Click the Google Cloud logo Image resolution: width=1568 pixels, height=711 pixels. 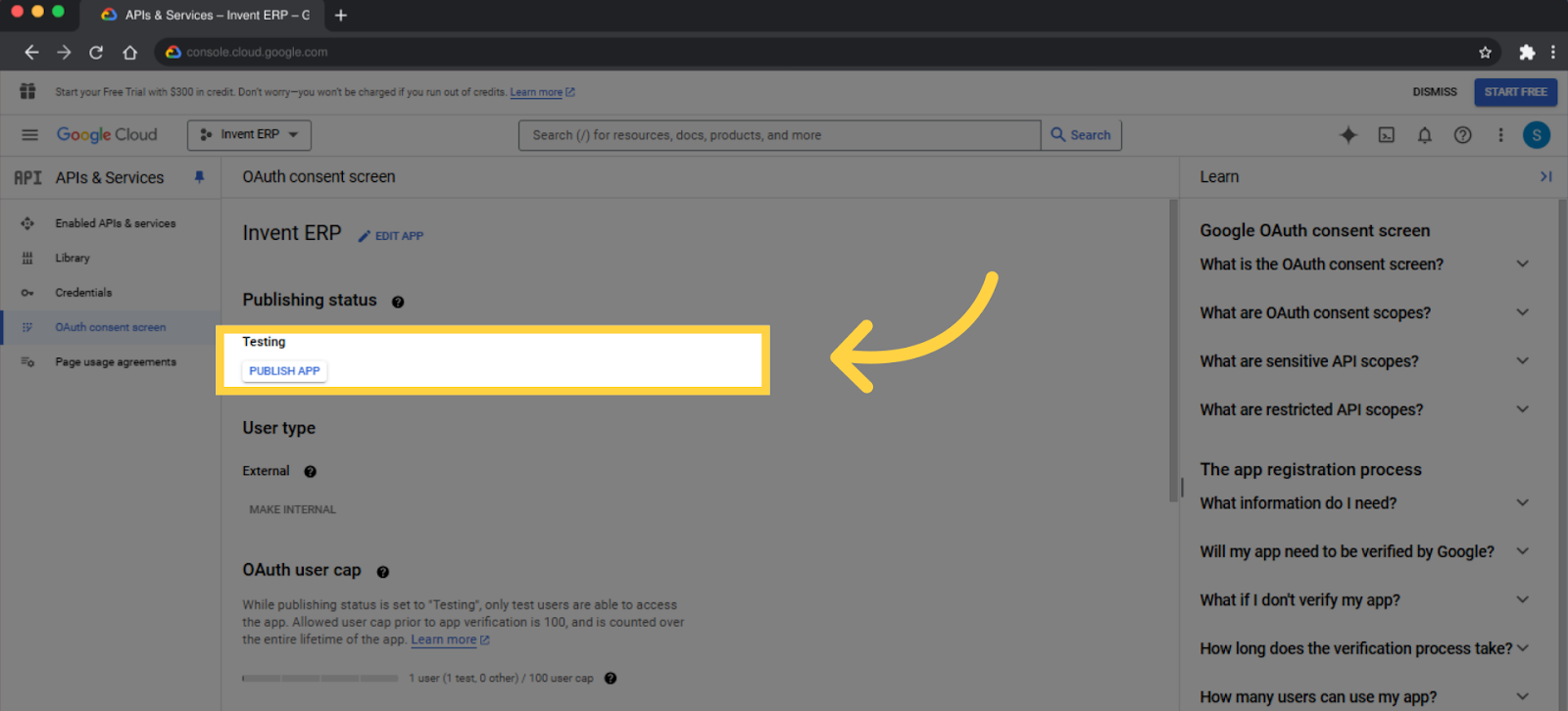click(107, 135)
